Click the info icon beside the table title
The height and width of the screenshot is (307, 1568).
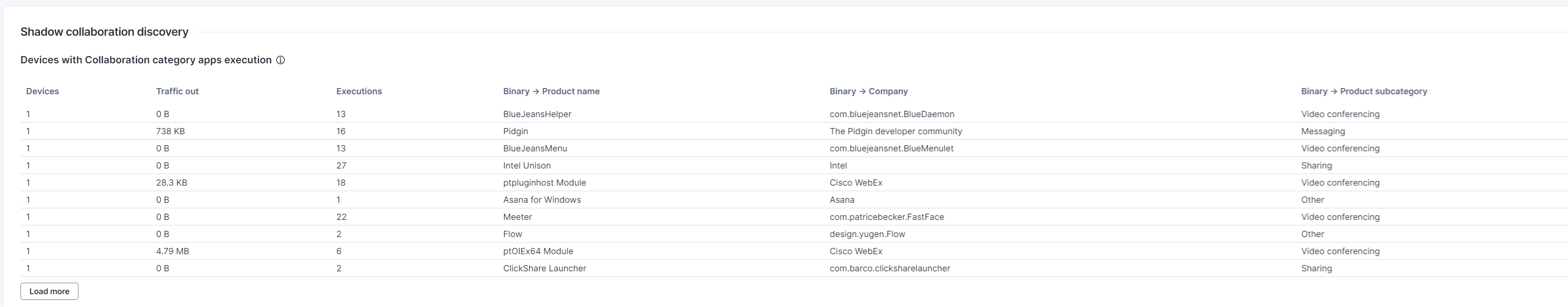[x=281, y=60]
